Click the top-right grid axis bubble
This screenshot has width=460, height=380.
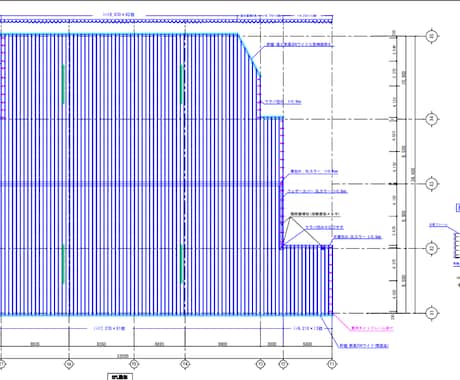[432, 36]
